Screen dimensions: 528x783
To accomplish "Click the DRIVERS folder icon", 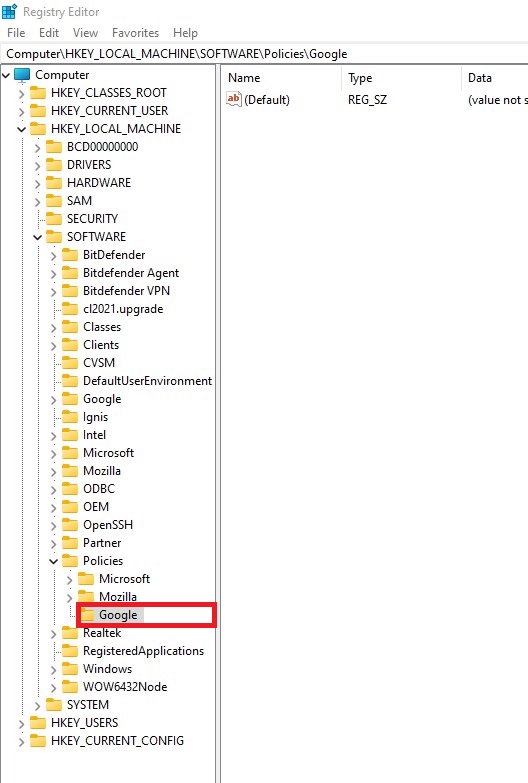I will coord(54,165).
